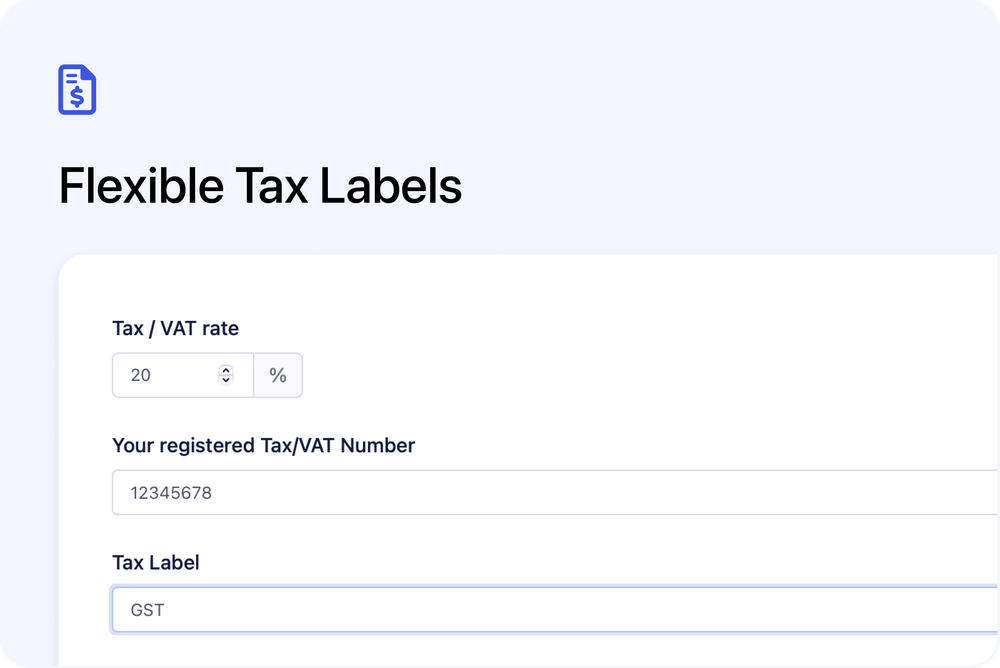Click the Your registered Tax/VAT Number label
The image size is (1000, 668).
pos(263,445)
